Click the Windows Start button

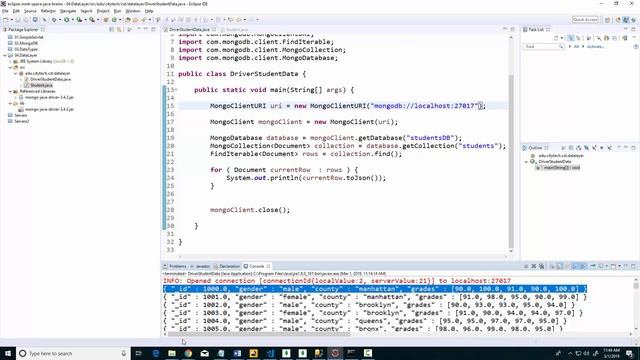click(x=8, y=353)
